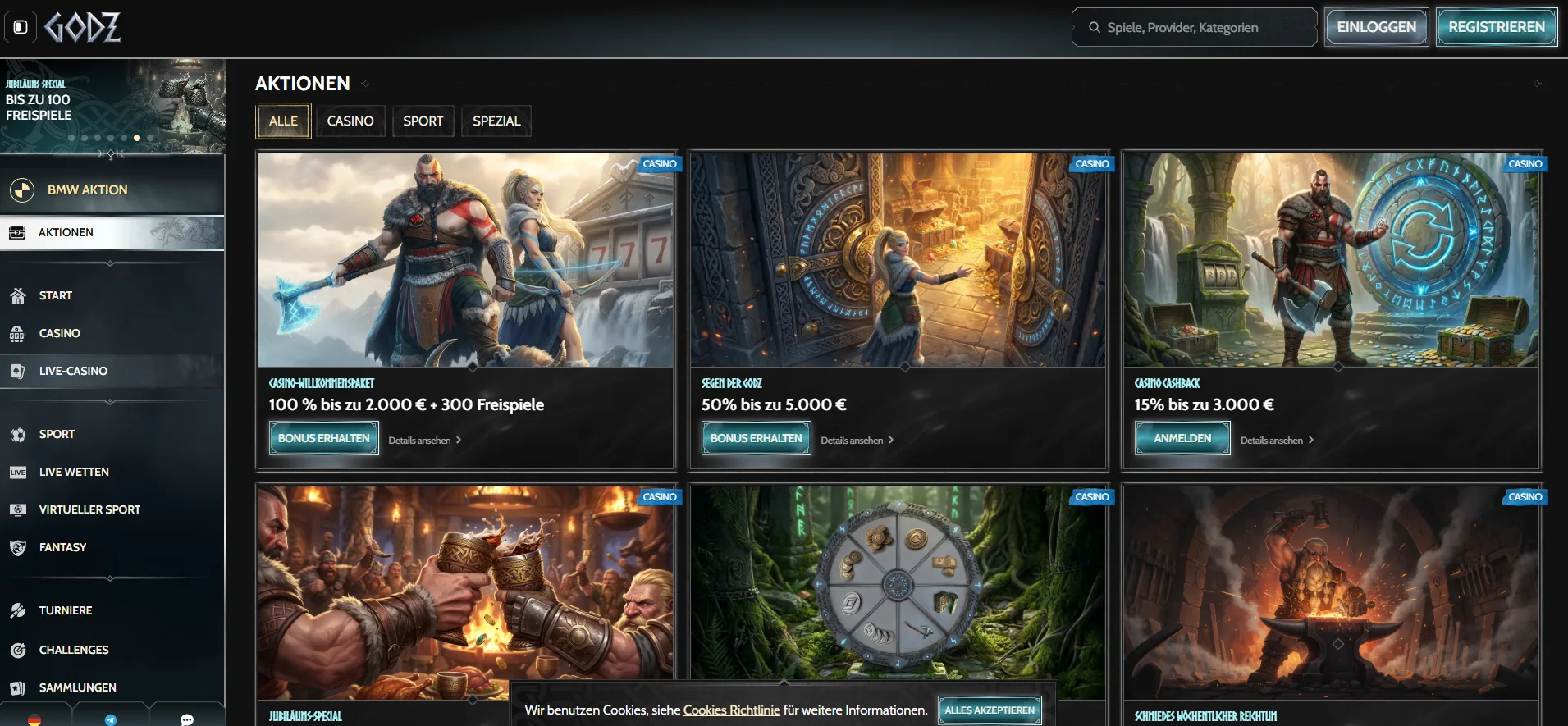Open the Casino-Willkommenspaket warrior image
Image resolution: width=1568 pixels, height=726 pixels.
[x=466, y=260]
